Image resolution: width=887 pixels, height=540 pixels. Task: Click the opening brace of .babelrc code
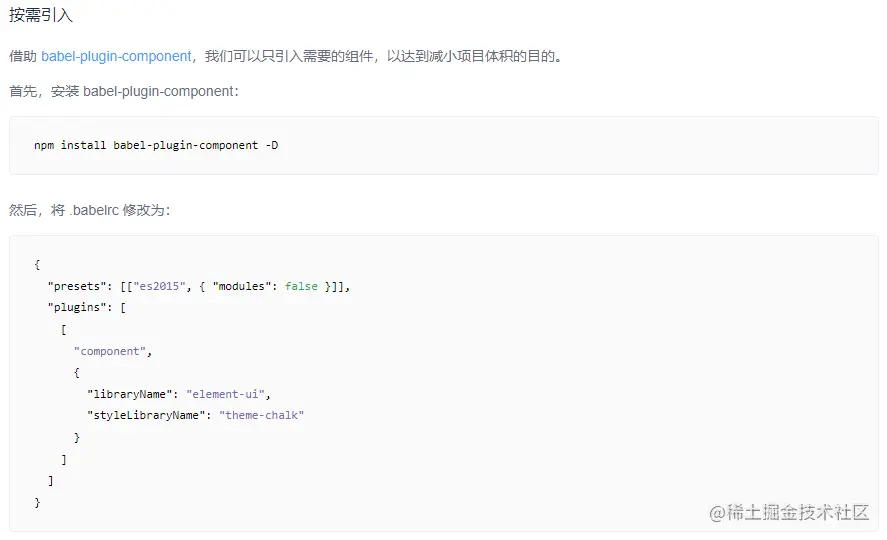(x=37, y=264)
